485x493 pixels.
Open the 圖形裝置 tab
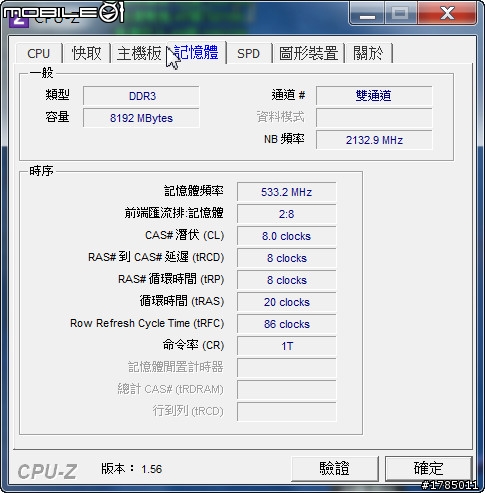(x=309, y=53)
